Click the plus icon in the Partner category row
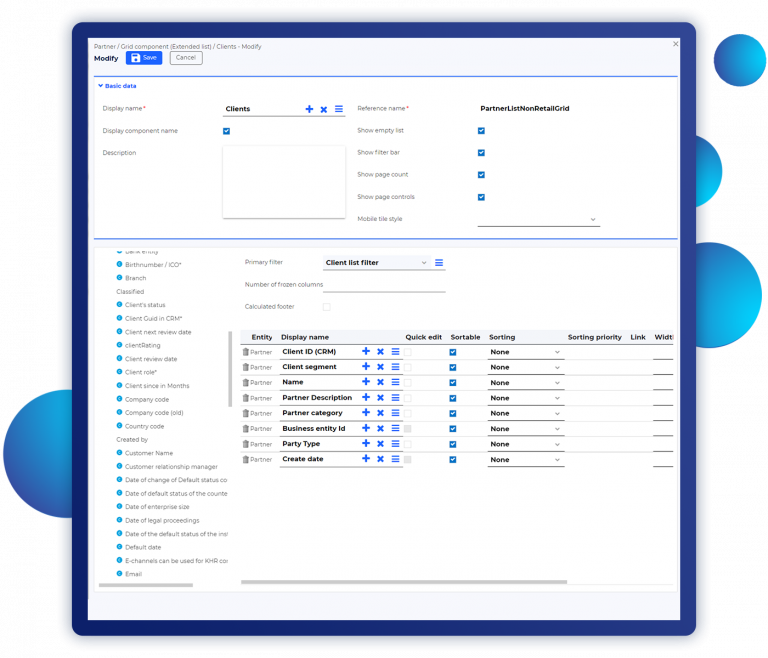Image resolution: width=768 pixels, height=658 pixels. tap(366, 413)
